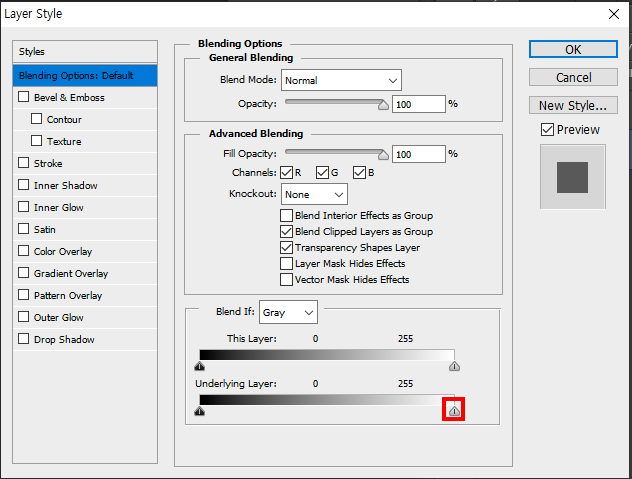The width and height of the screenshot is (632, 479).
Task: Uncheck the B channel checkbox
Action: pyautogui.click(x=359, y=173)
